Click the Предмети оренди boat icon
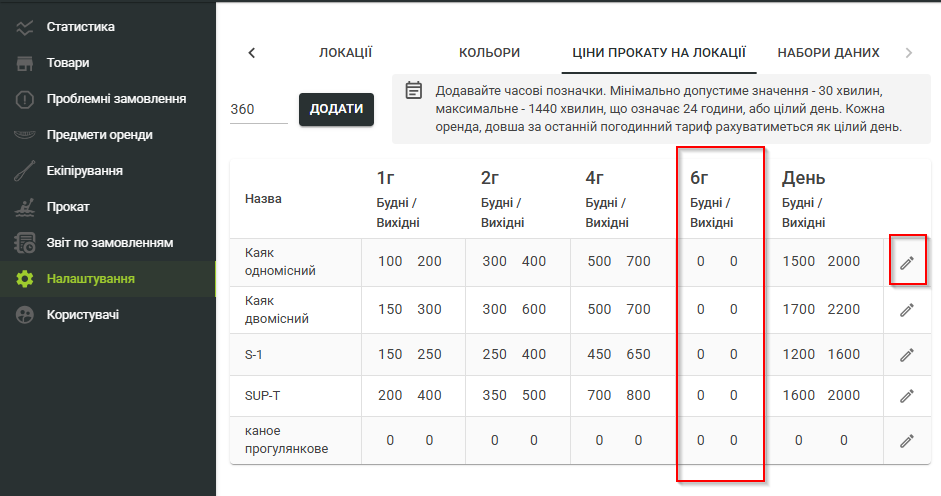This screenshot has height=496, width=941. coord(25,135)
